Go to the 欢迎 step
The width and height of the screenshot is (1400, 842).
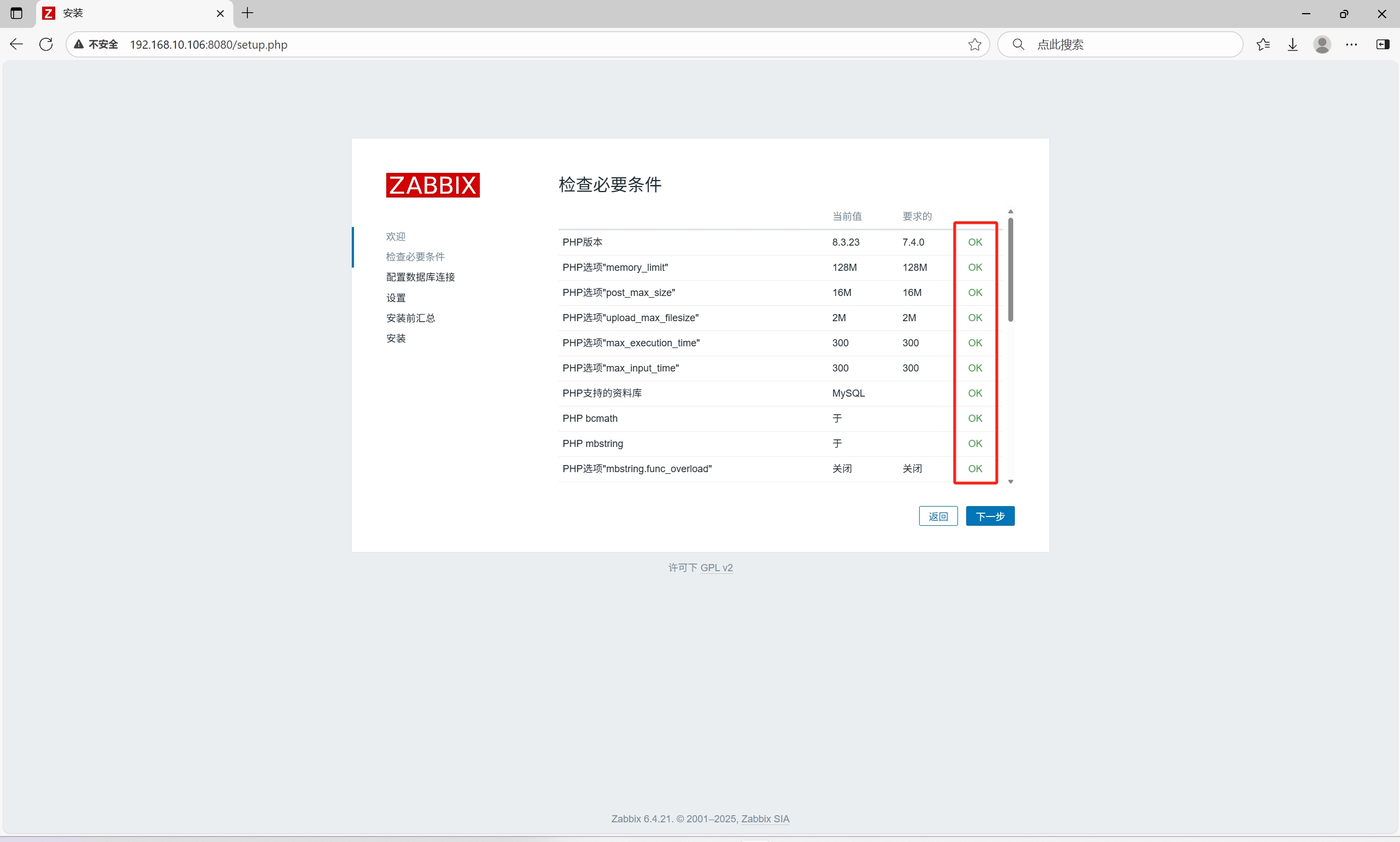pyautogui.click(x=396, y=236)
